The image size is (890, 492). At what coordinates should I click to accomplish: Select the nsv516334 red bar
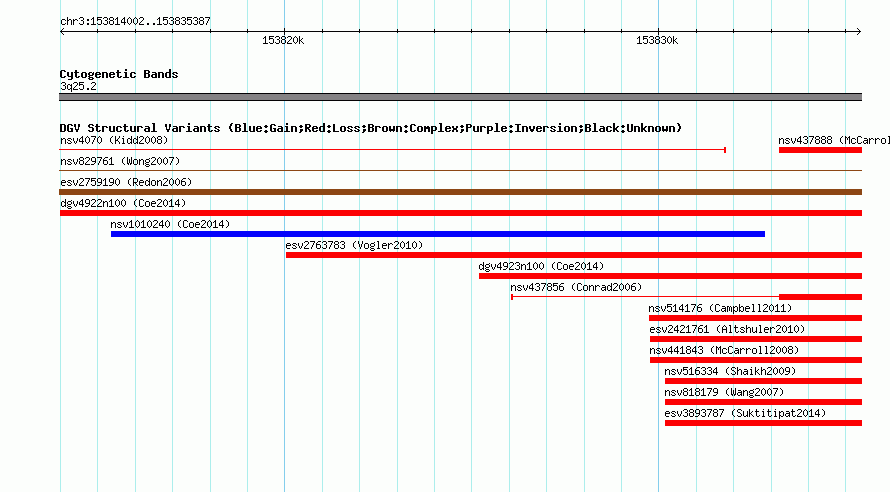[763, 381]
